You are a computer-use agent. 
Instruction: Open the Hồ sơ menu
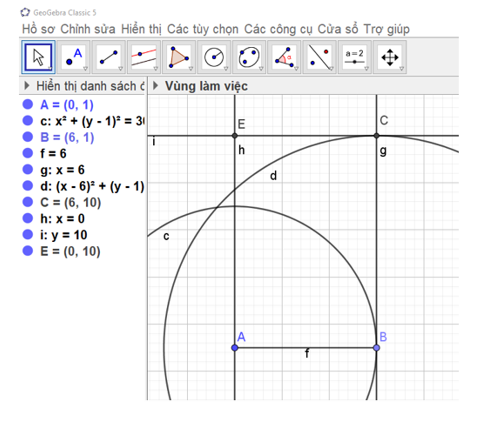(x=38, y=29)
